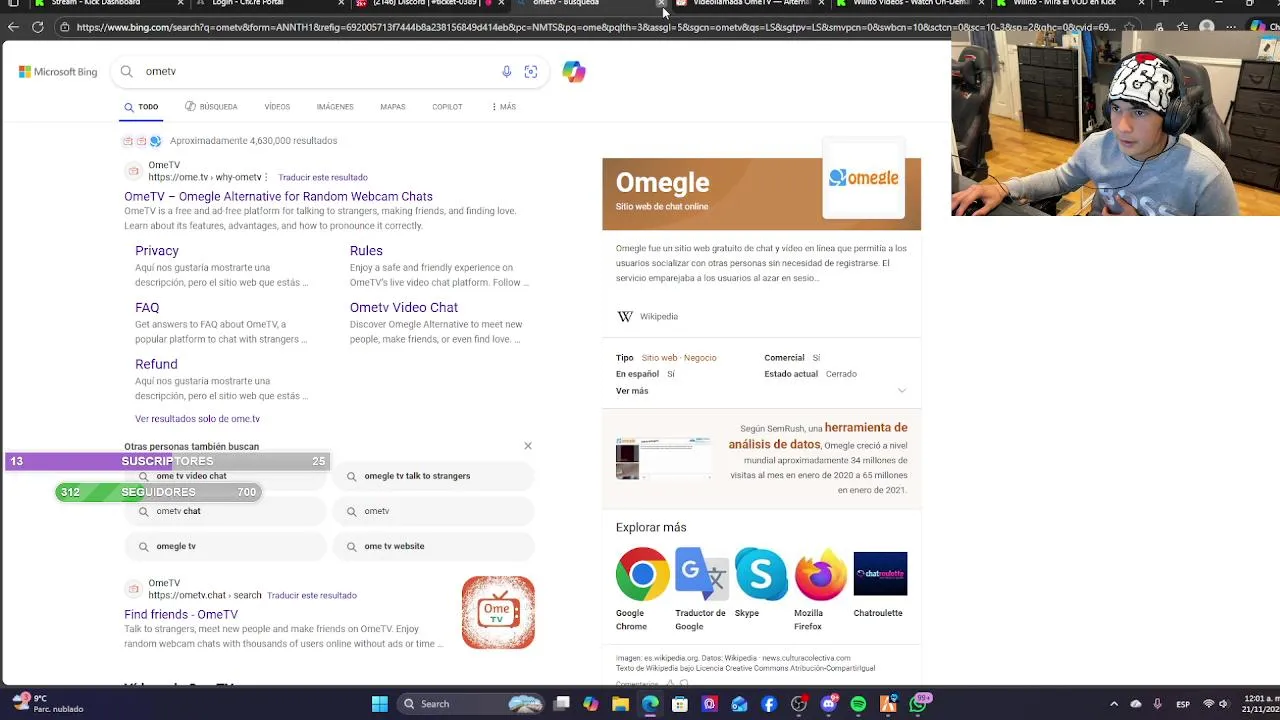Select the ometv chat suggestion

[x=227, y=511]
